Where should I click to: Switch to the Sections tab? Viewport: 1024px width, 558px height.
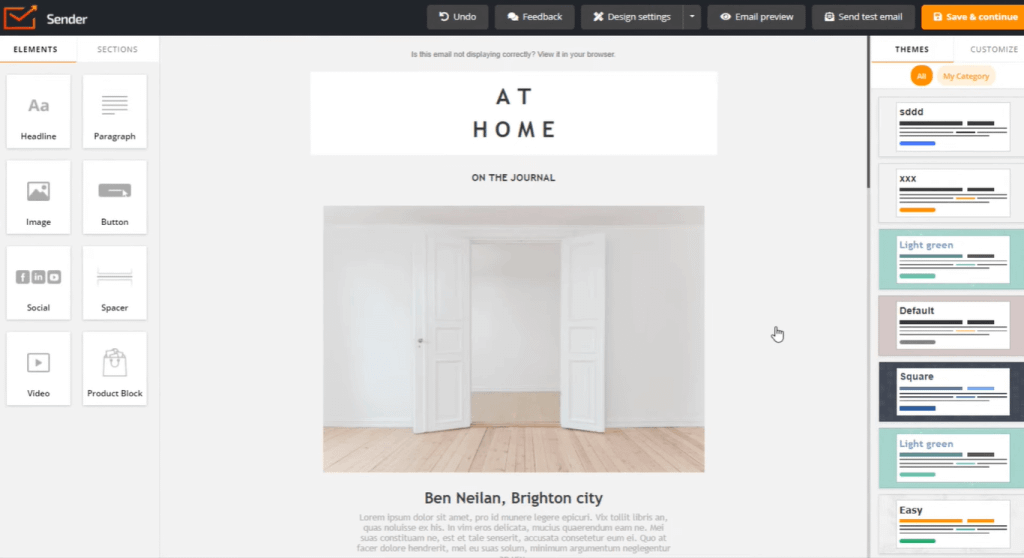click(118, 49)
